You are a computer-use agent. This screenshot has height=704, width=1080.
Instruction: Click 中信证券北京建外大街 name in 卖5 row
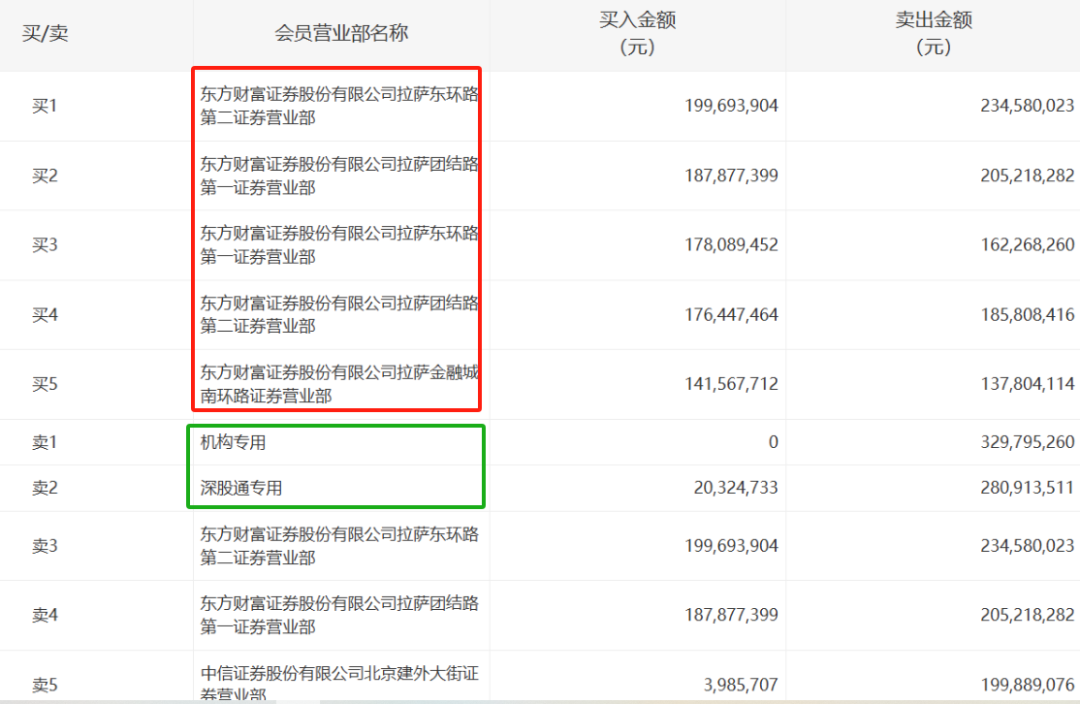tap(339, 683)
